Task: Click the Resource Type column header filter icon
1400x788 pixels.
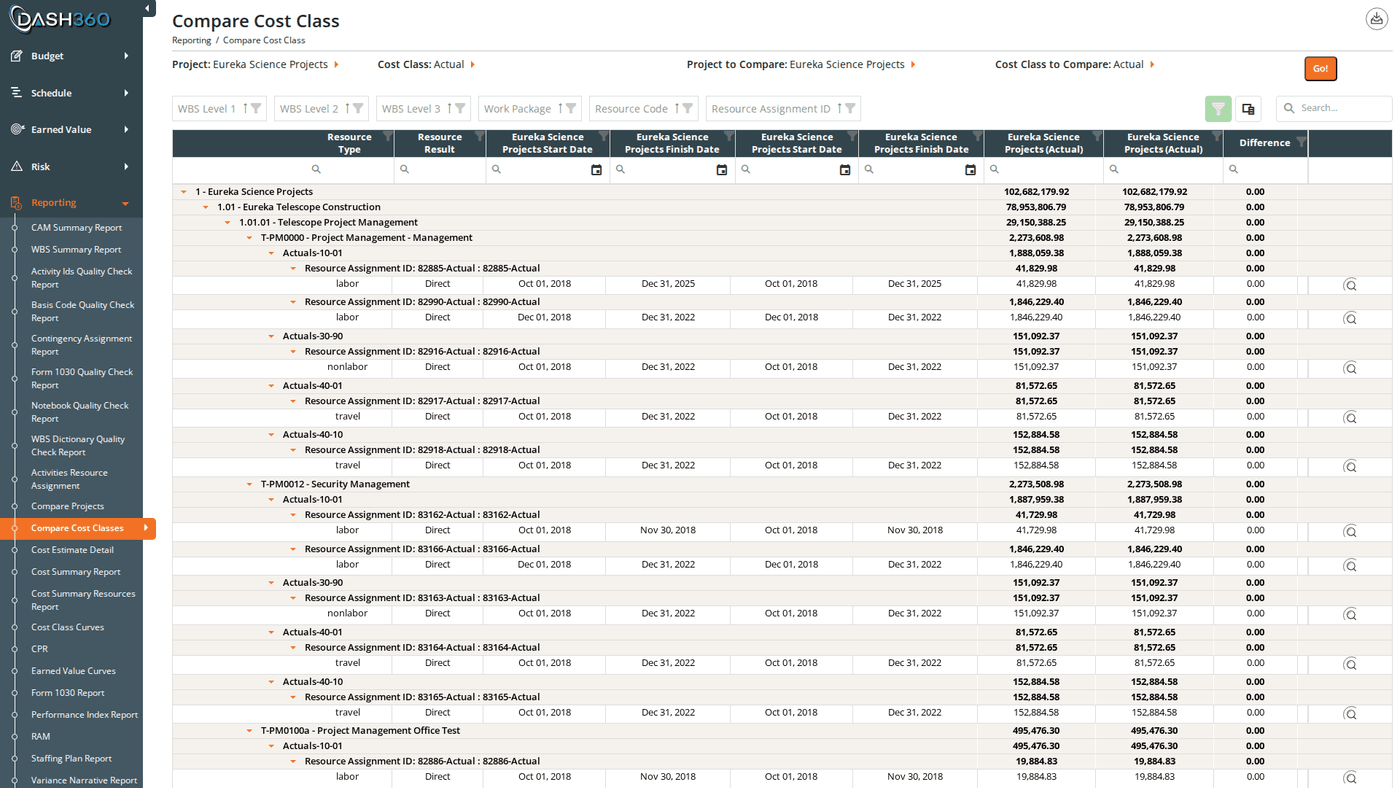Action: [x=387, y=137]
